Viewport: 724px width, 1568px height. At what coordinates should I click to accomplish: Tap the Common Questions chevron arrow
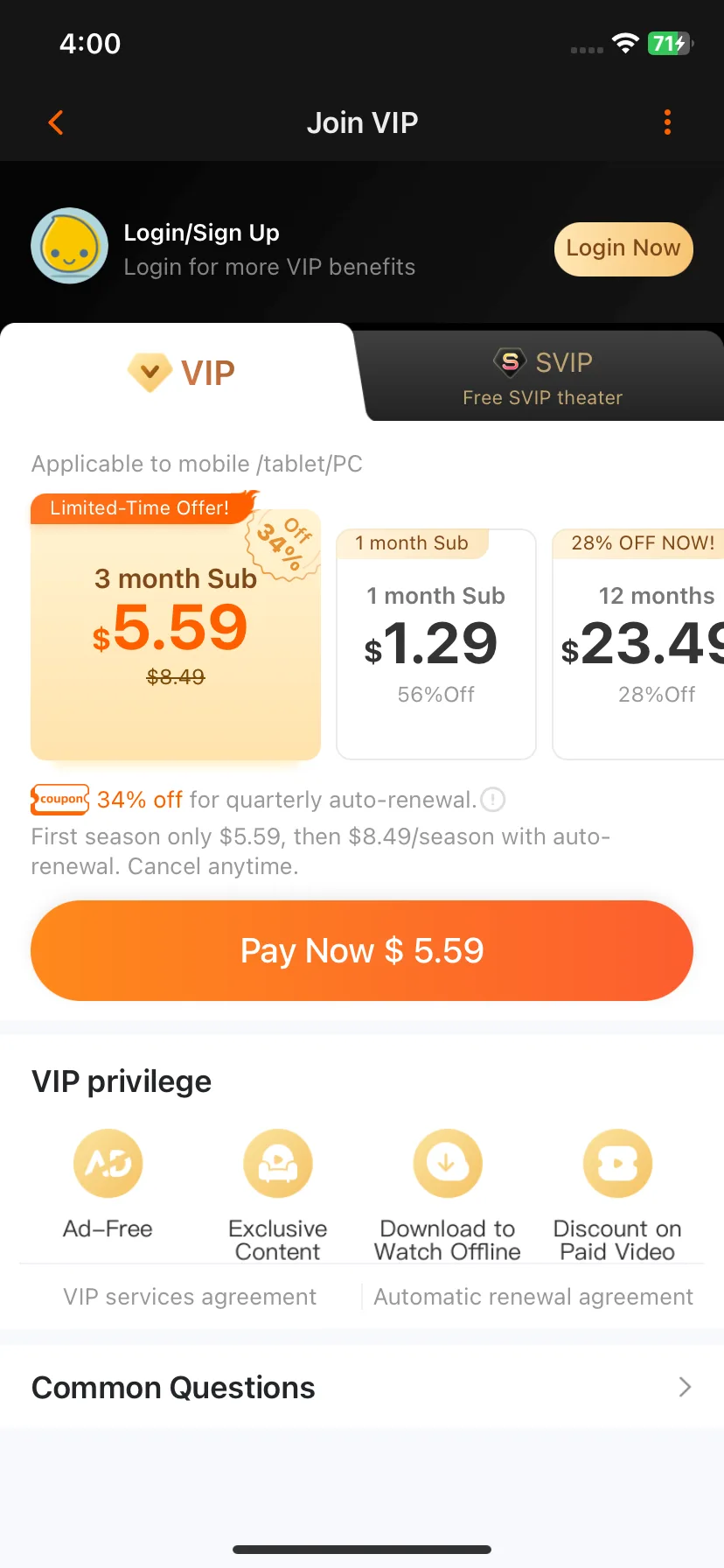(x=685, y=1387)
